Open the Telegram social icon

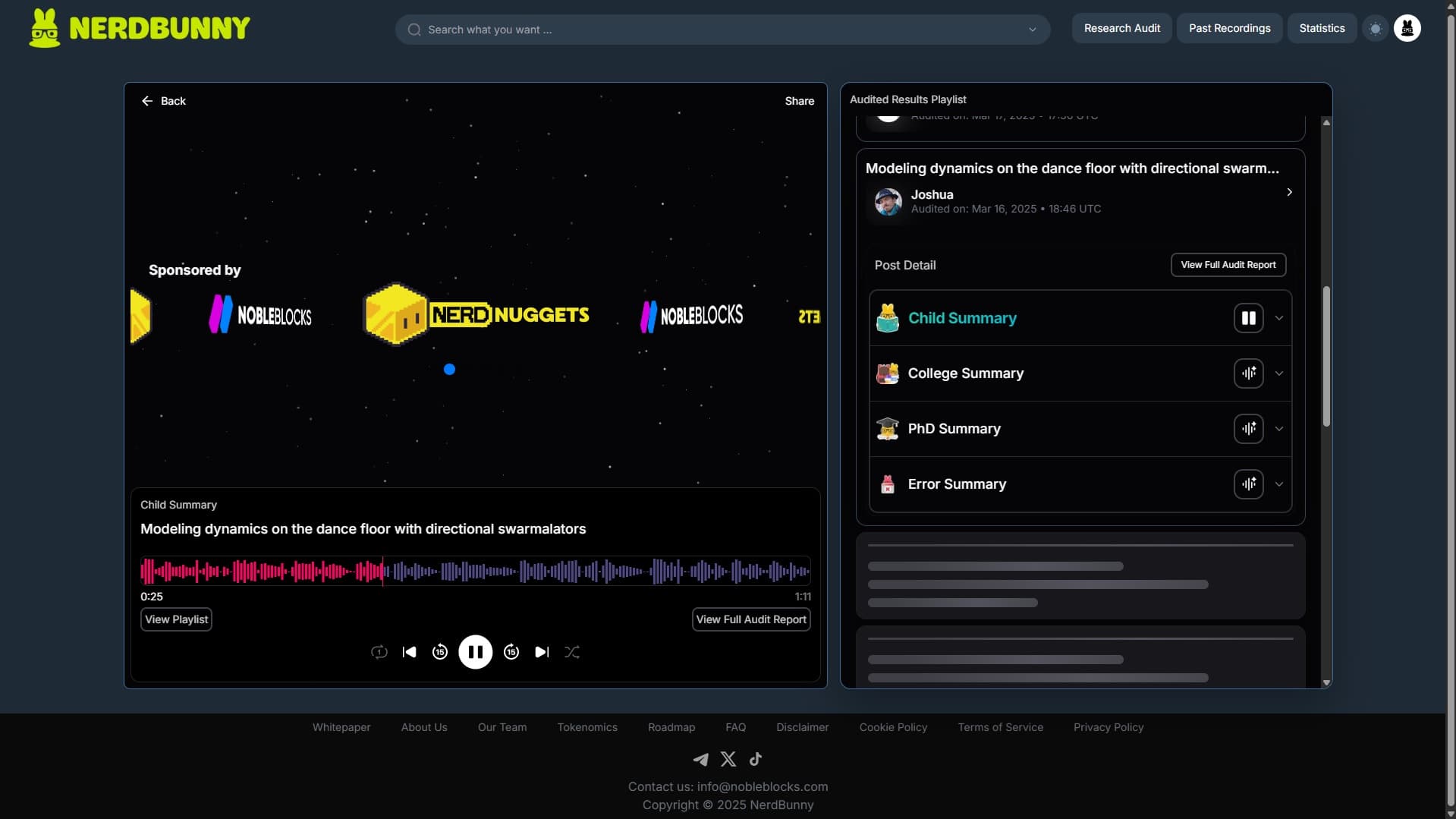[700, 759]
